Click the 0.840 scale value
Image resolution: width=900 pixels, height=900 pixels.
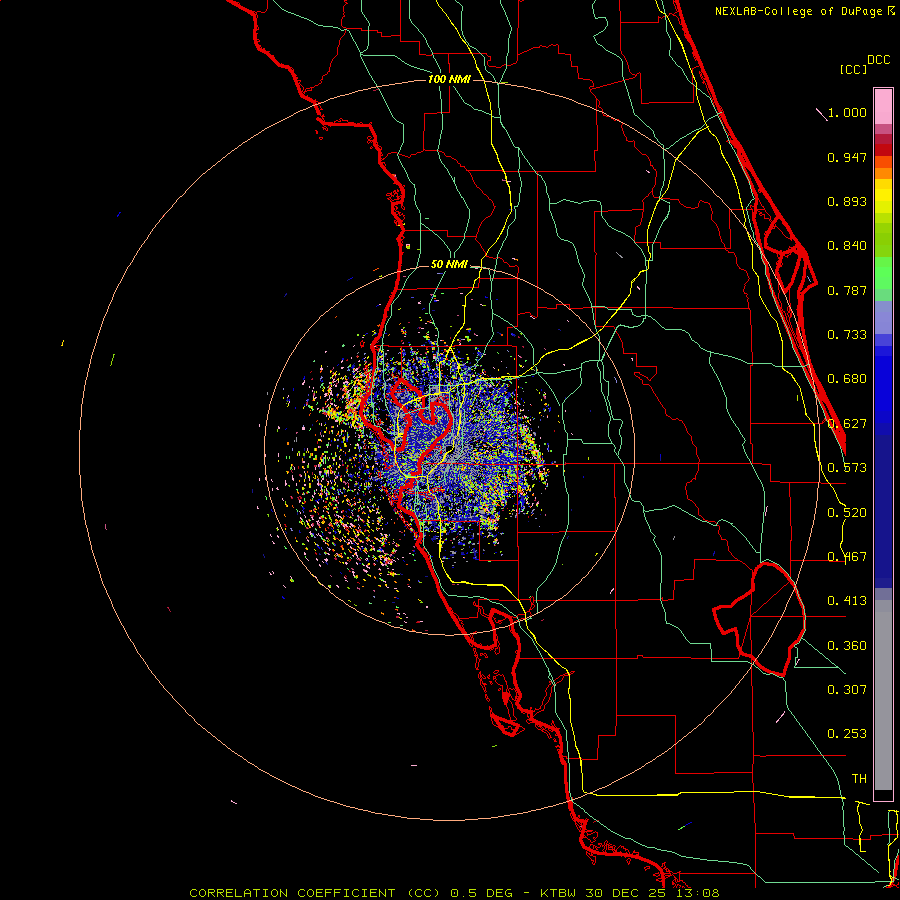(847, 246)
